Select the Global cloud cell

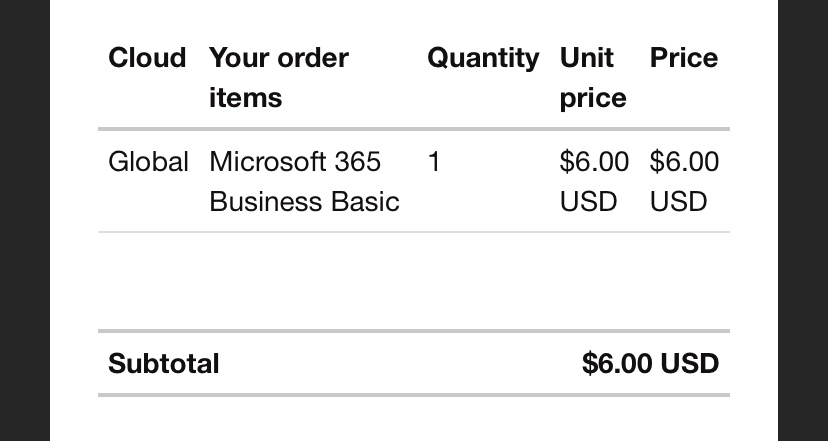pyautogui.click(x=148, y=162)
